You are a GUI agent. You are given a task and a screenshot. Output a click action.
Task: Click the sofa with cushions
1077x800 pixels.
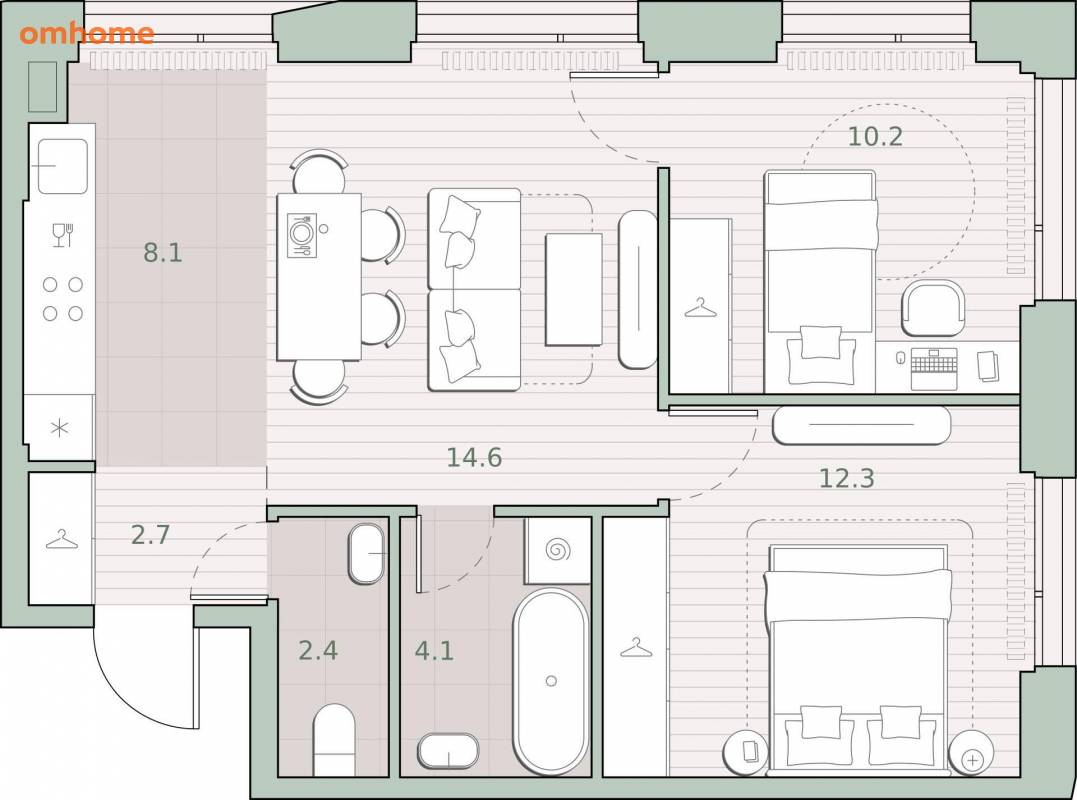(474, 290)
